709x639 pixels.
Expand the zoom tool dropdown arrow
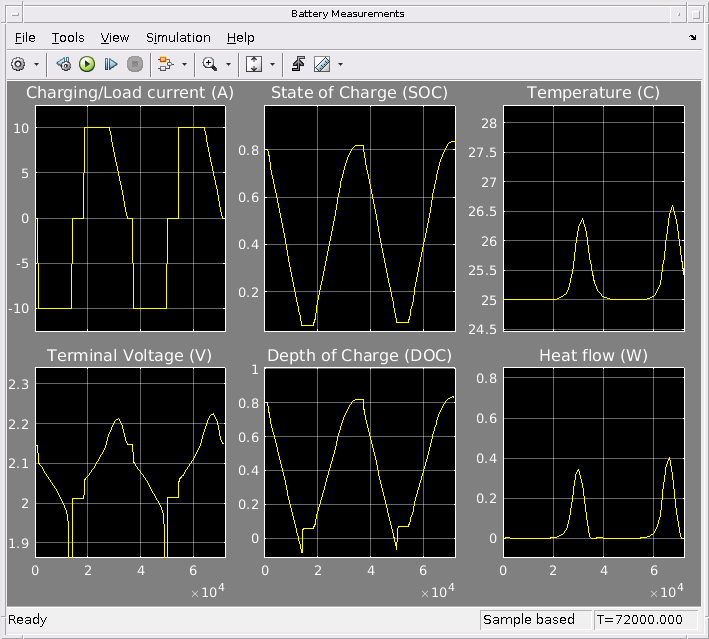coord(228,64)
